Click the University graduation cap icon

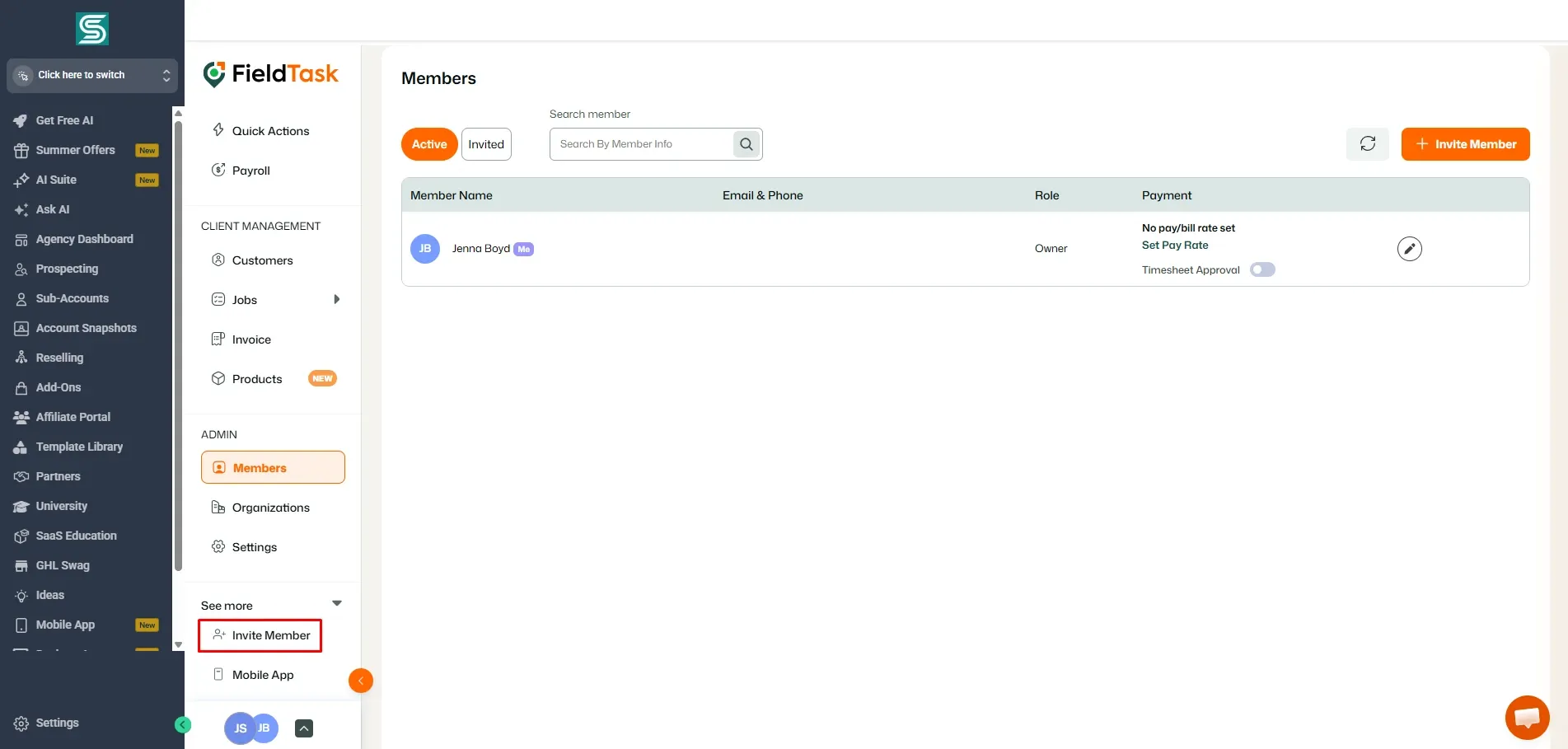tap(21, 507)
